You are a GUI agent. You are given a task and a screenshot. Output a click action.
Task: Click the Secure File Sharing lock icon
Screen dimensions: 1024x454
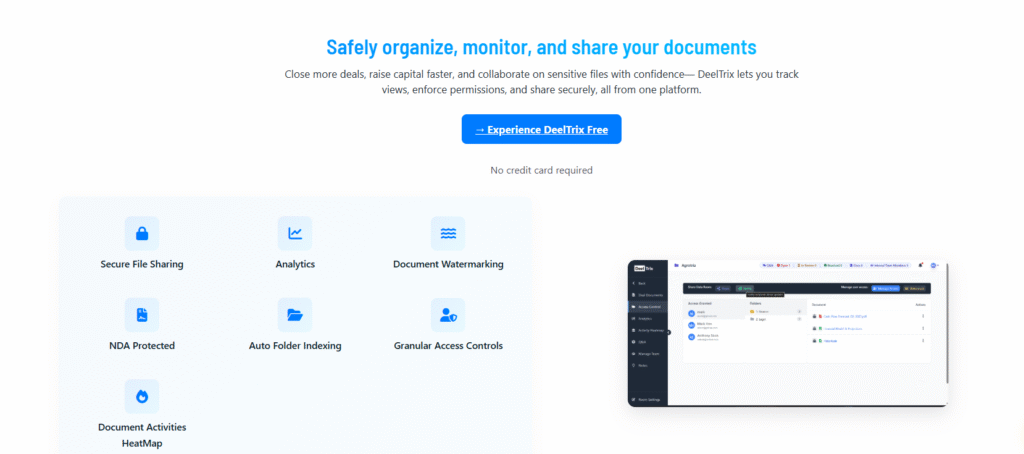[x=141, y=234]
